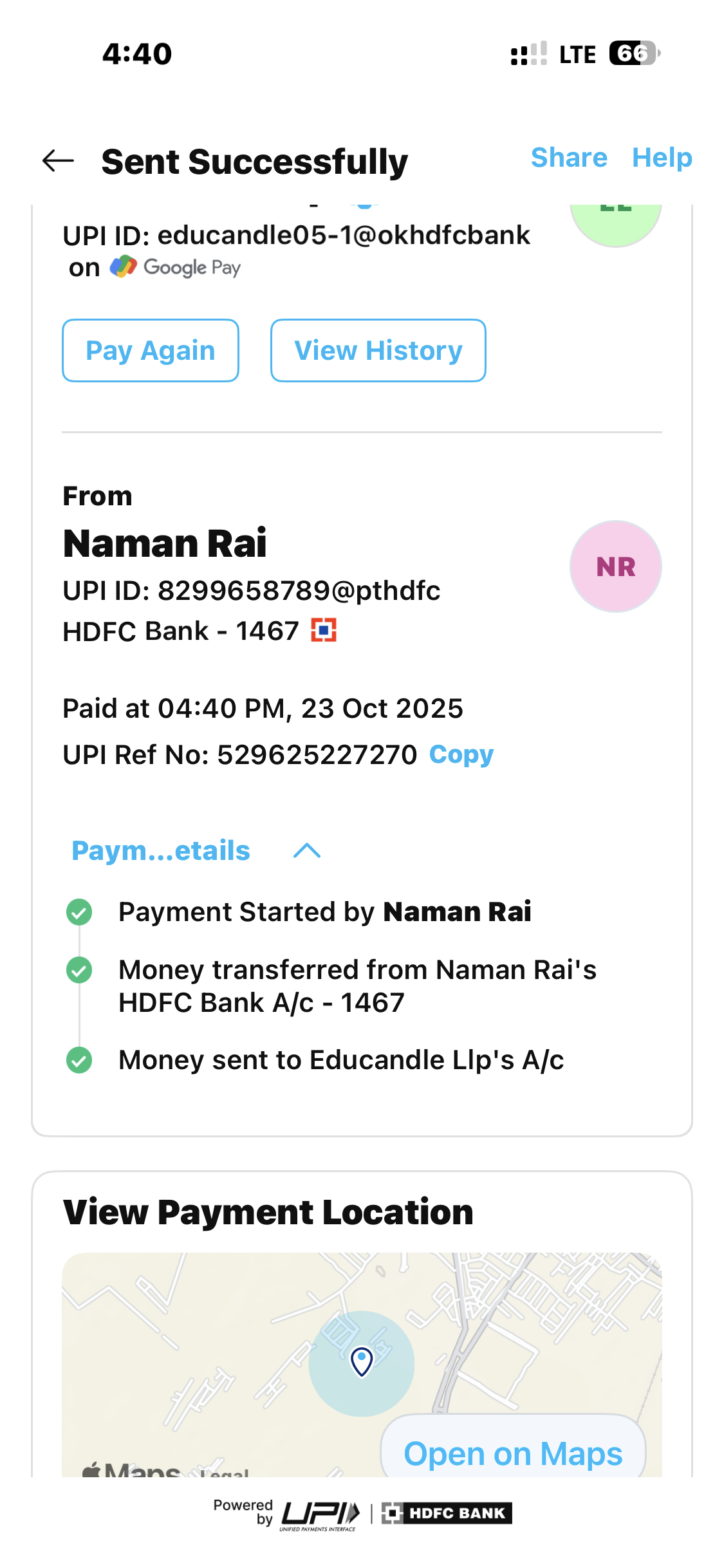
Task: Tap the HDFC BANK footer logo
Action: click(x=447, y=1513)
